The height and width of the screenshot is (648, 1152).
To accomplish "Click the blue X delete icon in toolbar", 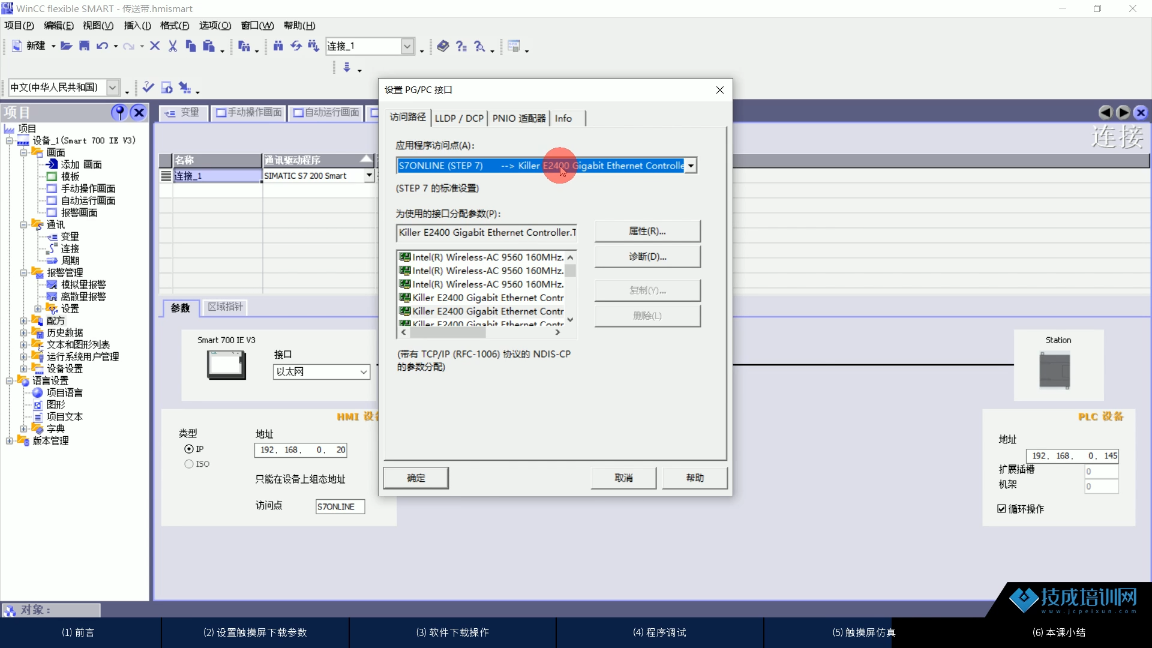I will tap(155, 46).
